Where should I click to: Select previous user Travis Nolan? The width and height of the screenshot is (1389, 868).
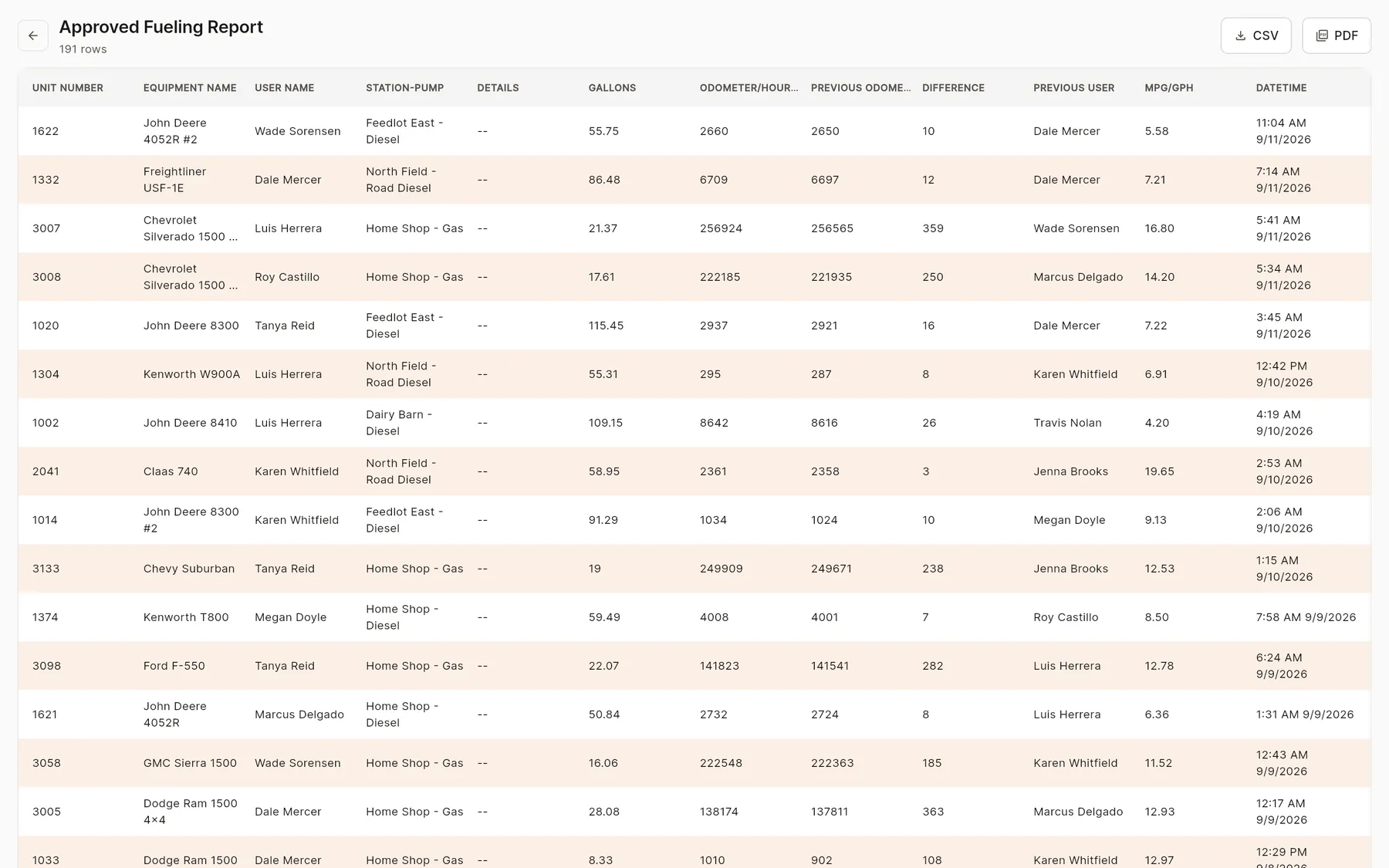pos(1067,423)
